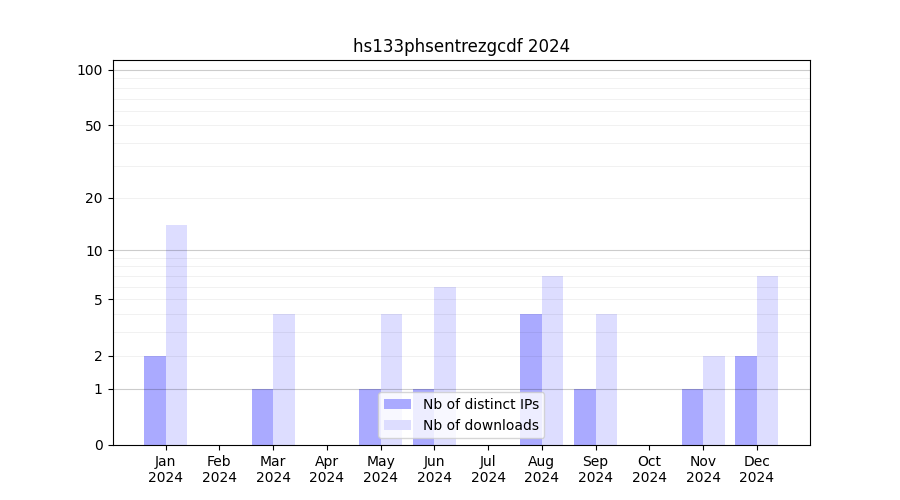This screenshot has width=900, height=500.
Task: Select the 'Nb of distinct IPs' legend label
Action: (480, 404)
